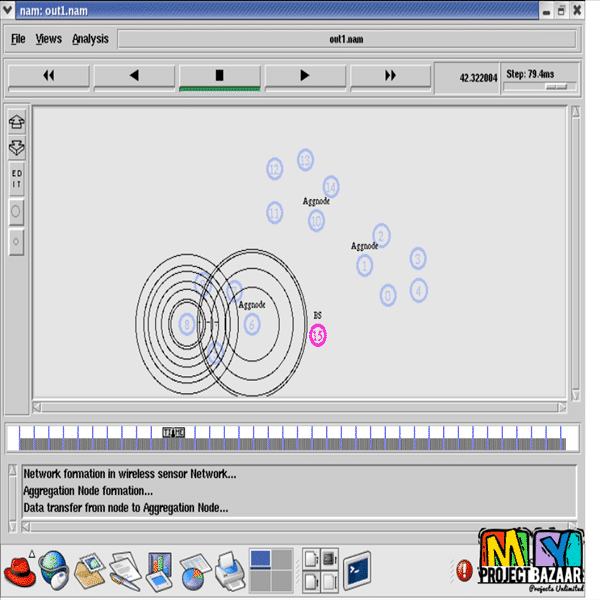The height and width of the screenshot is (600, 600).
Task: Open the Views menu
Action: pyautogui.click(x=48, y=39)
